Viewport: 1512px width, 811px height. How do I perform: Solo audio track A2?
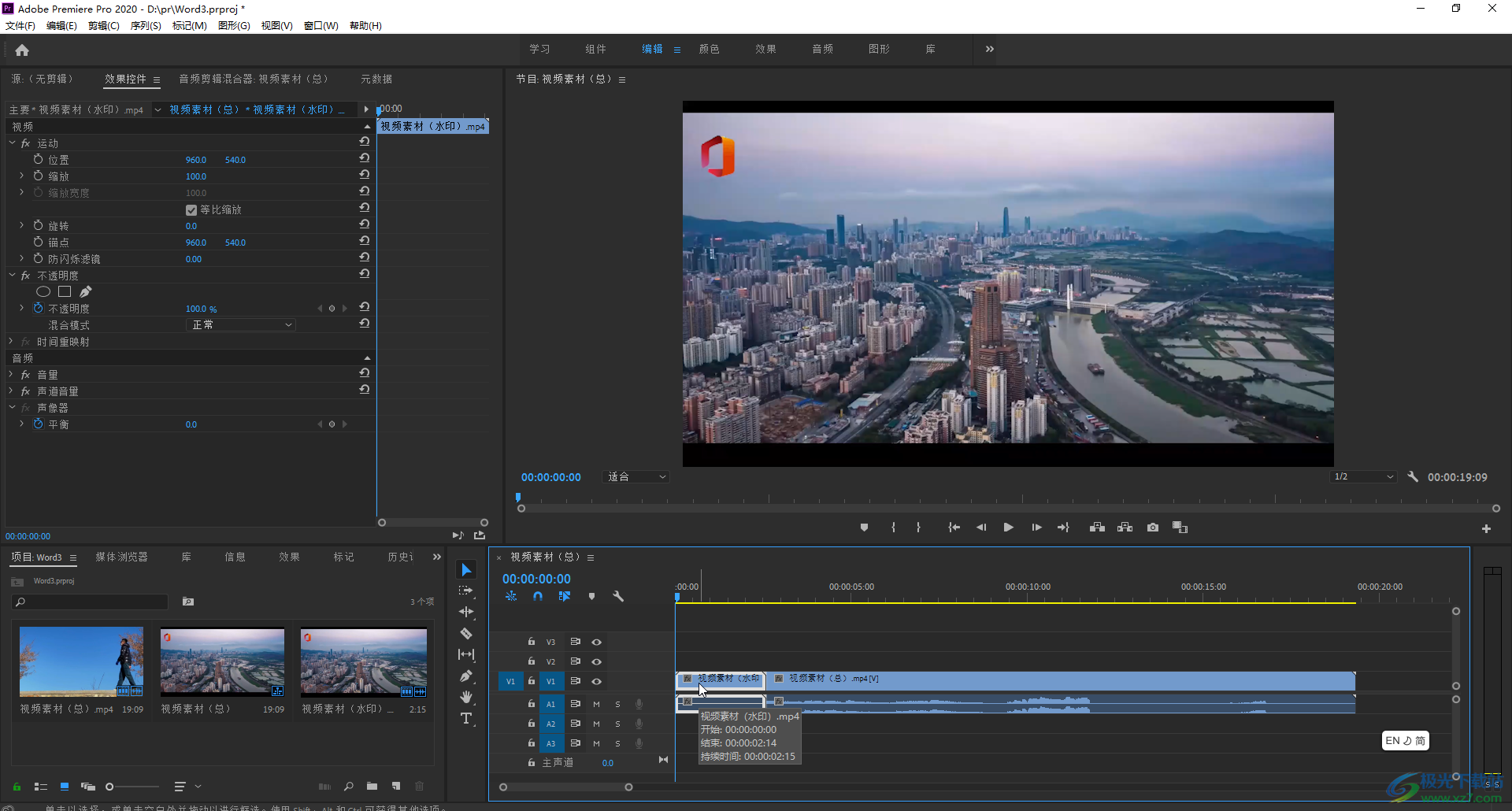(x=617, y=724)
